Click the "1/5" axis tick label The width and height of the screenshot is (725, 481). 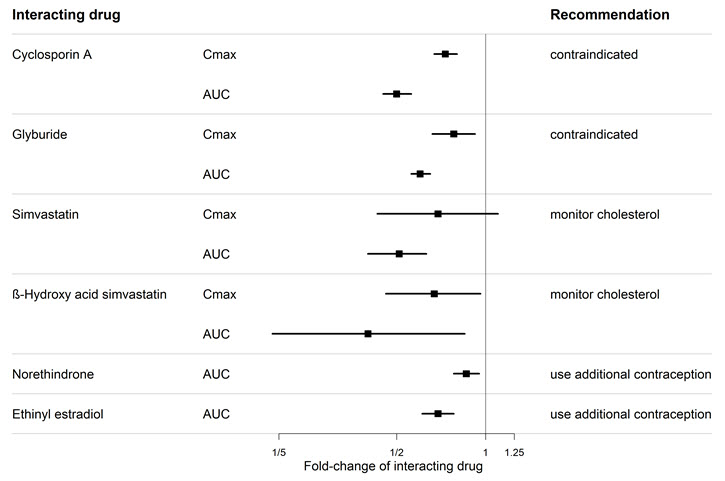(x=278, y=451)
